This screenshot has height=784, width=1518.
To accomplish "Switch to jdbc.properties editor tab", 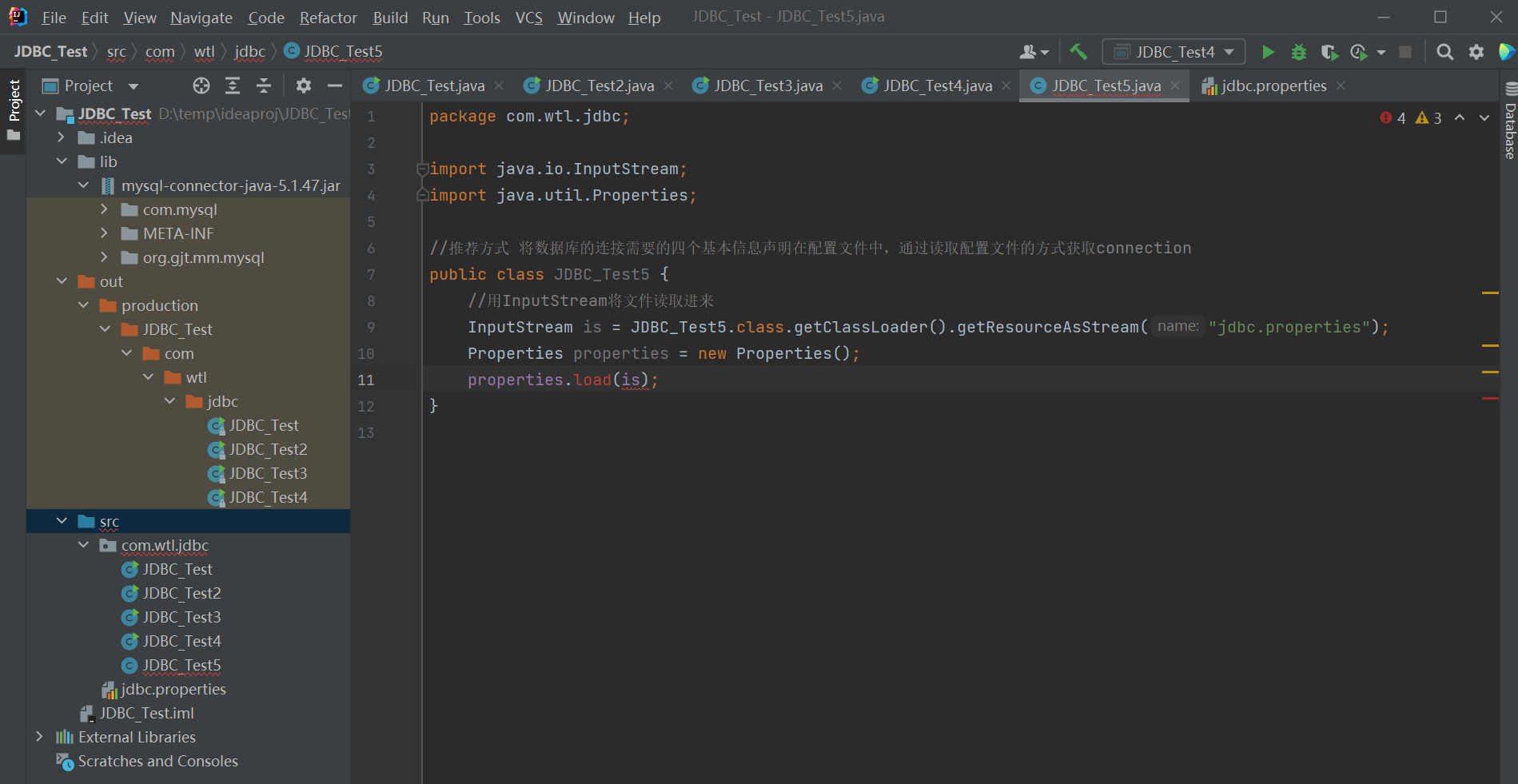I will (x=1273, y=86).
